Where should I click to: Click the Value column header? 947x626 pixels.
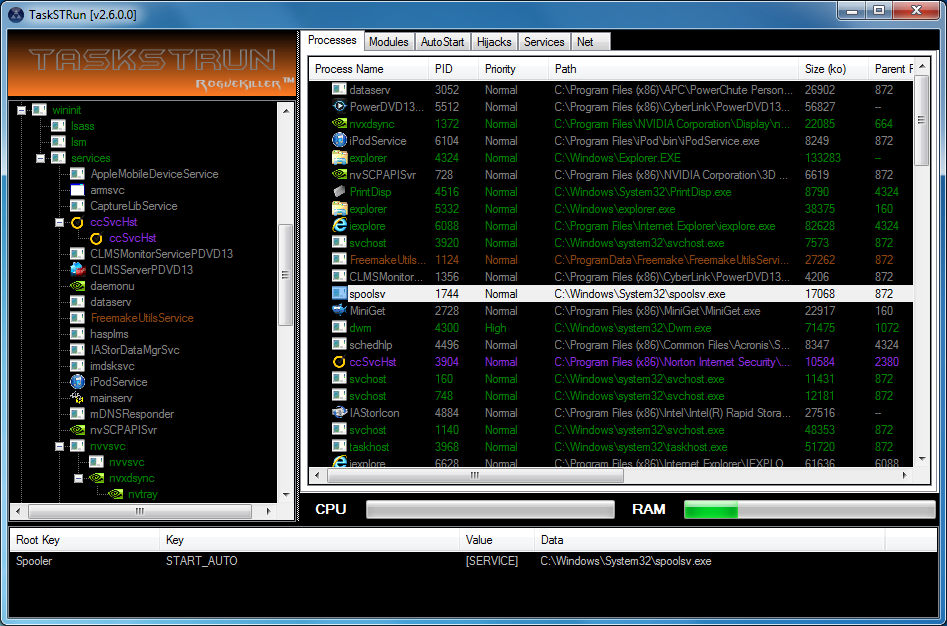tap(497, 540)
